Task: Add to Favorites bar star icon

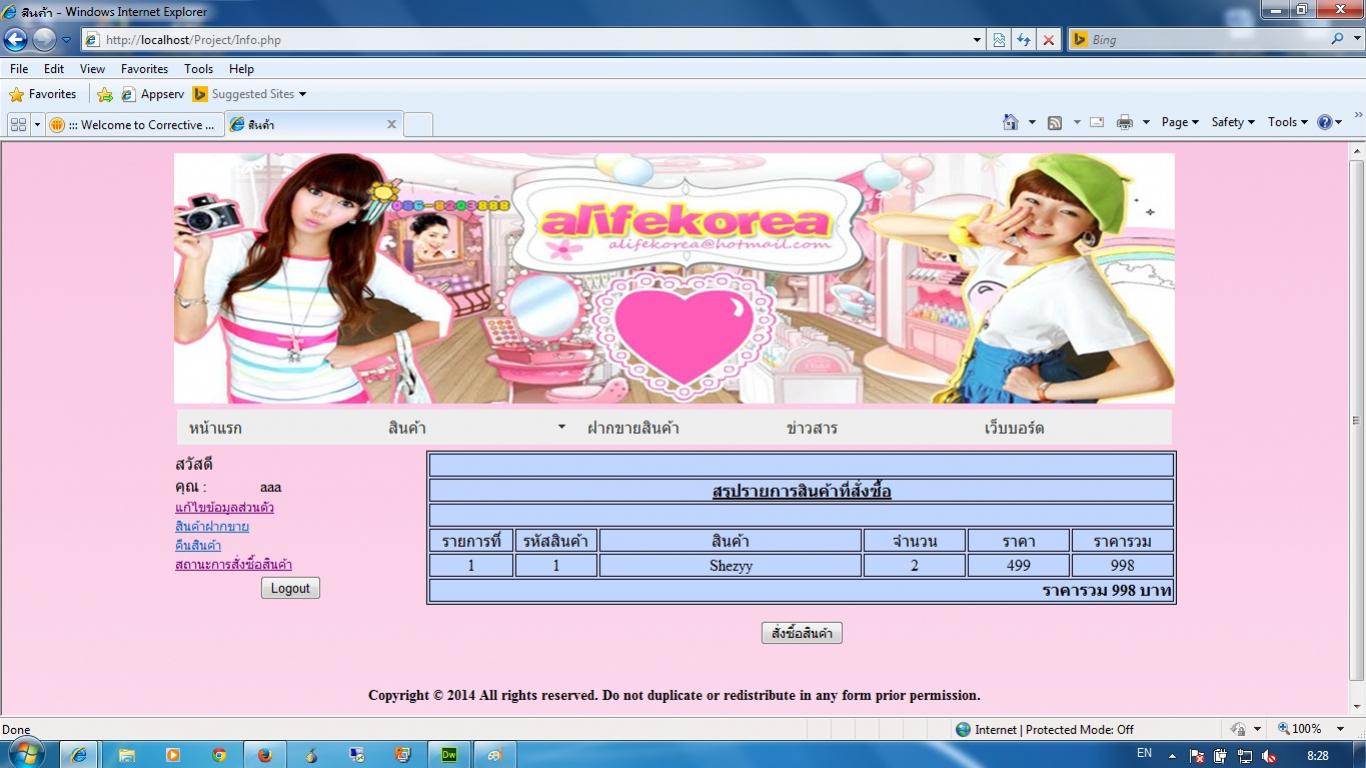Action: click(x=105, y=94)
